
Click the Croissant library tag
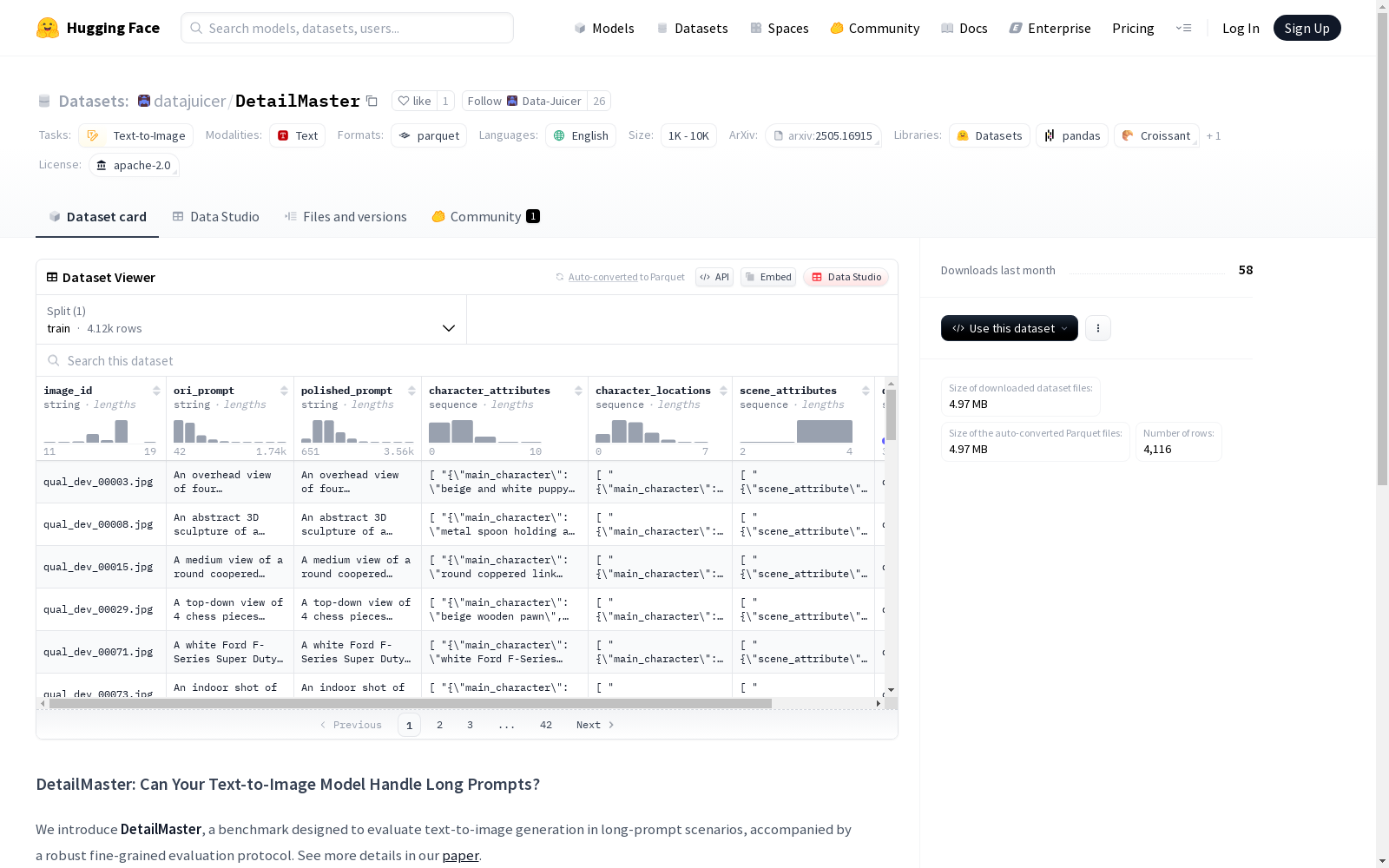coord(1156,135)
